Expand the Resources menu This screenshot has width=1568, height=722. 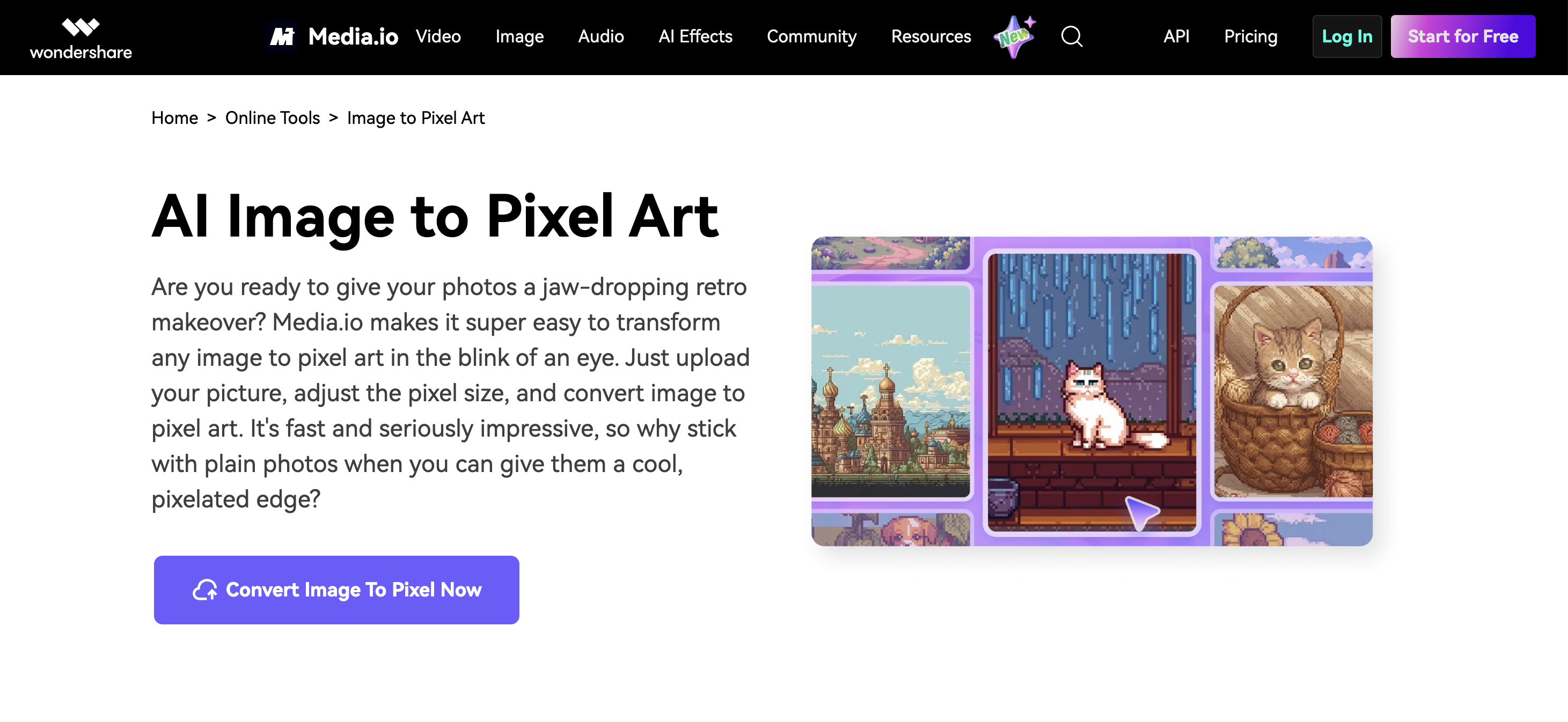930,36
